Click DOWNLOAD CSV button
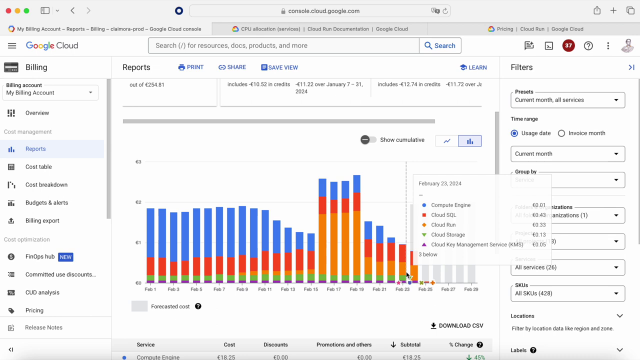640x360 pixels. pyautogui.click(x=457, y=326)
